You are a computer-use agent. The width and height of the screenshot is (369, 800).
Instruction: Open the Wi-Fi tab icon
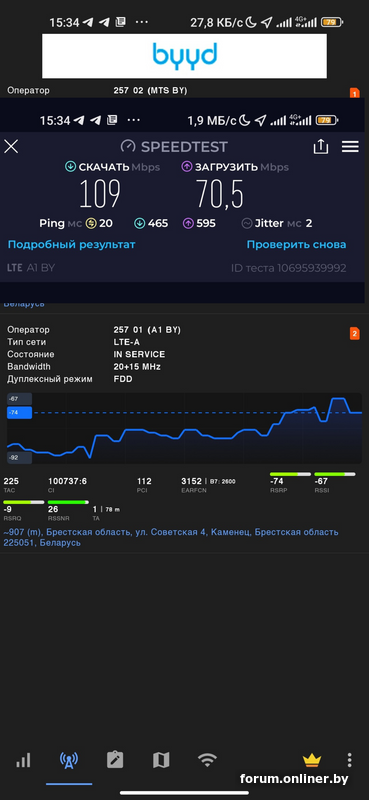tap(207, 761)
